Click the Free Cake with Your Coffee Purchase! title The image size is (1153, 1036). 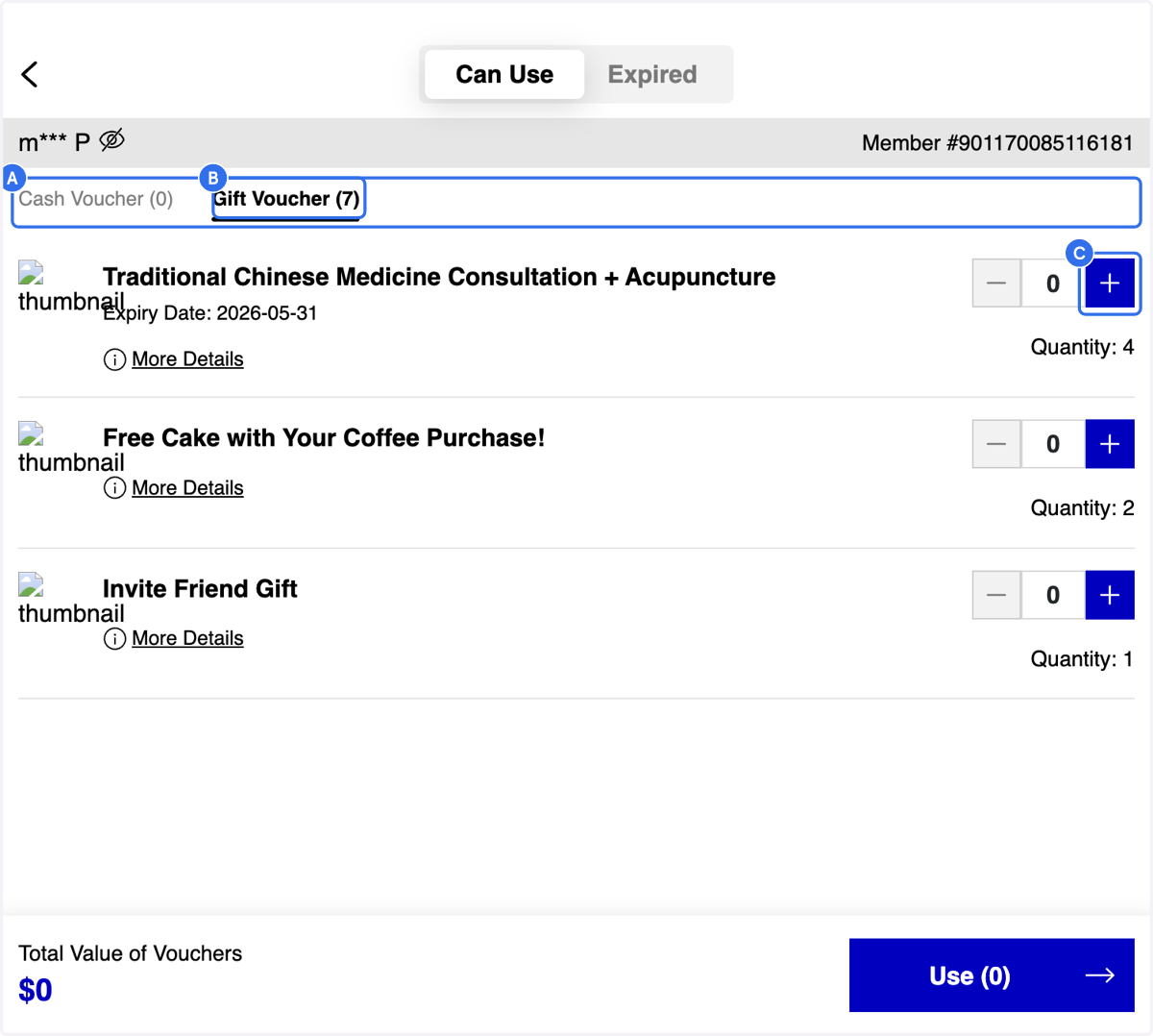324,438
